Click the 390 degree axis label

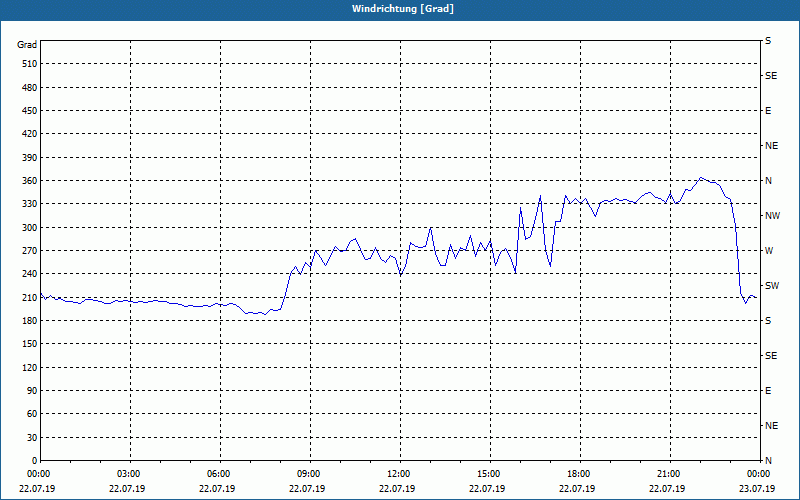(x=29, y=157)
